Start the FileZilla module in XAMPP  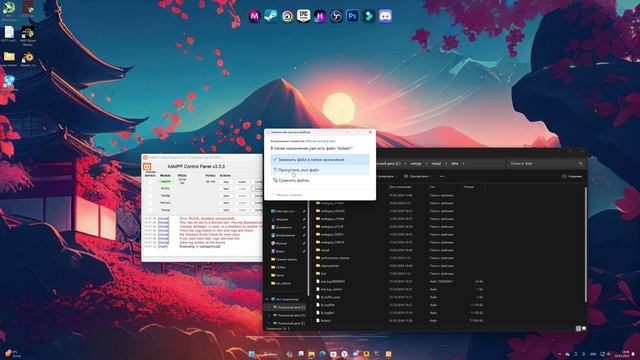226,196
